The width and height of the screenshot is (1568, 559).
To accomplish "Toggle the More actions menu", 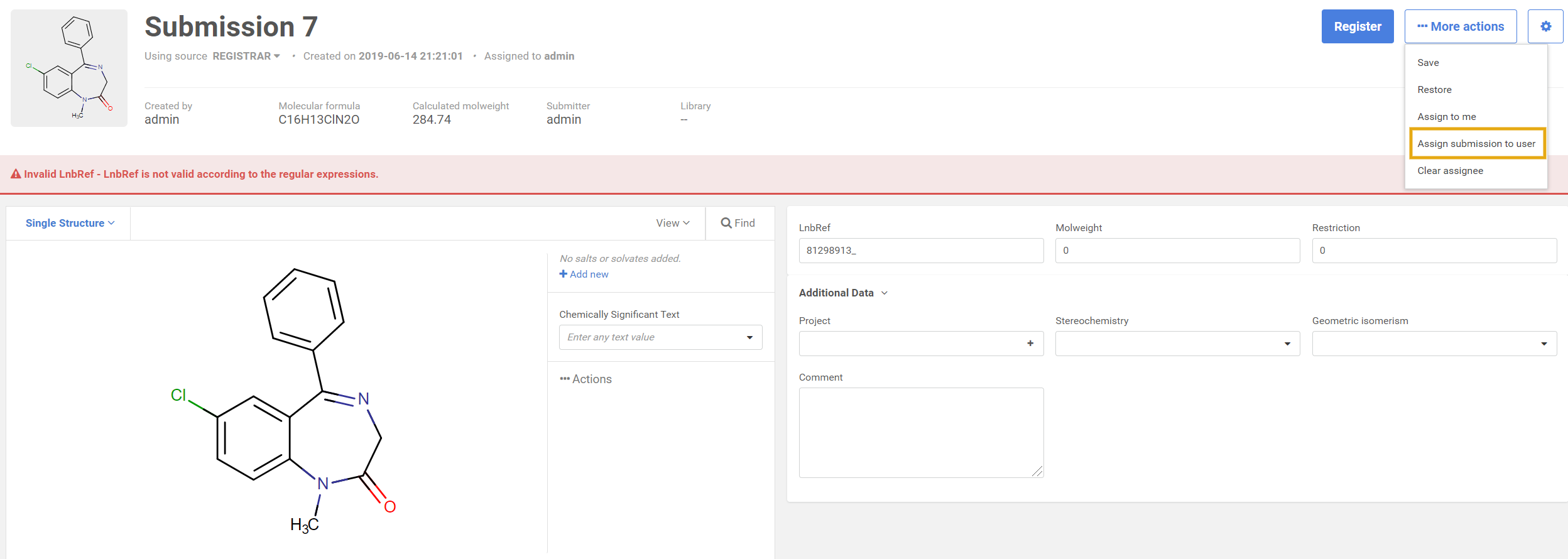I will click(1461, 26).
